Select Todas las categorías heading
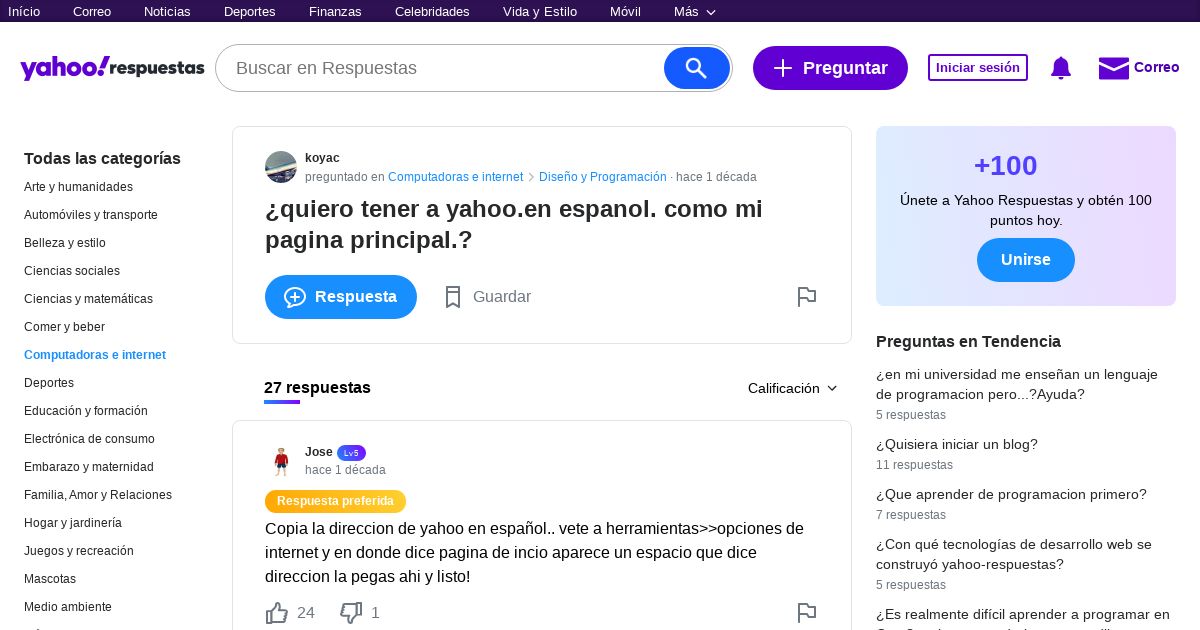This screenshot has height=630, width=1200. (102, 158)
